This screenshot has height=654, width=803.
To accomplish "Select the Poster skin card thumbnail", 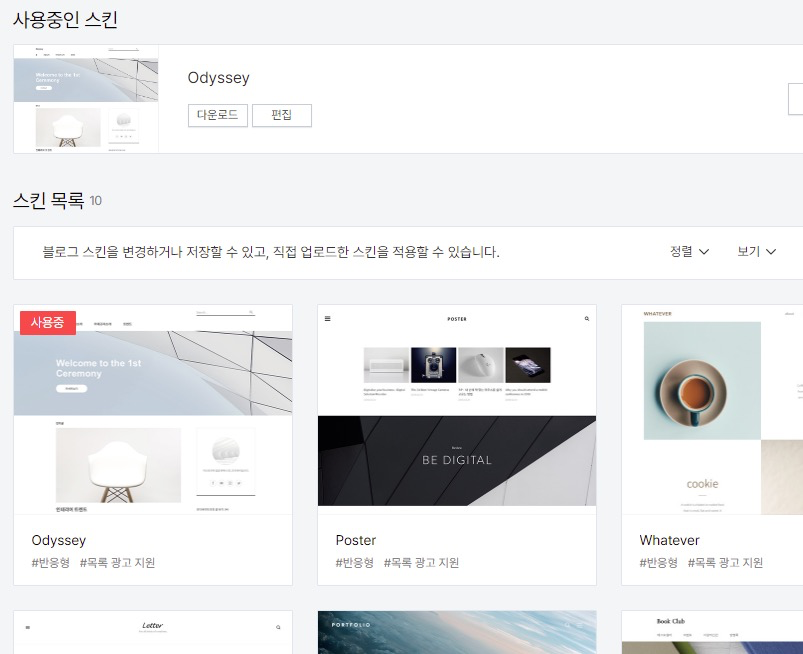I will click(457, 410).
